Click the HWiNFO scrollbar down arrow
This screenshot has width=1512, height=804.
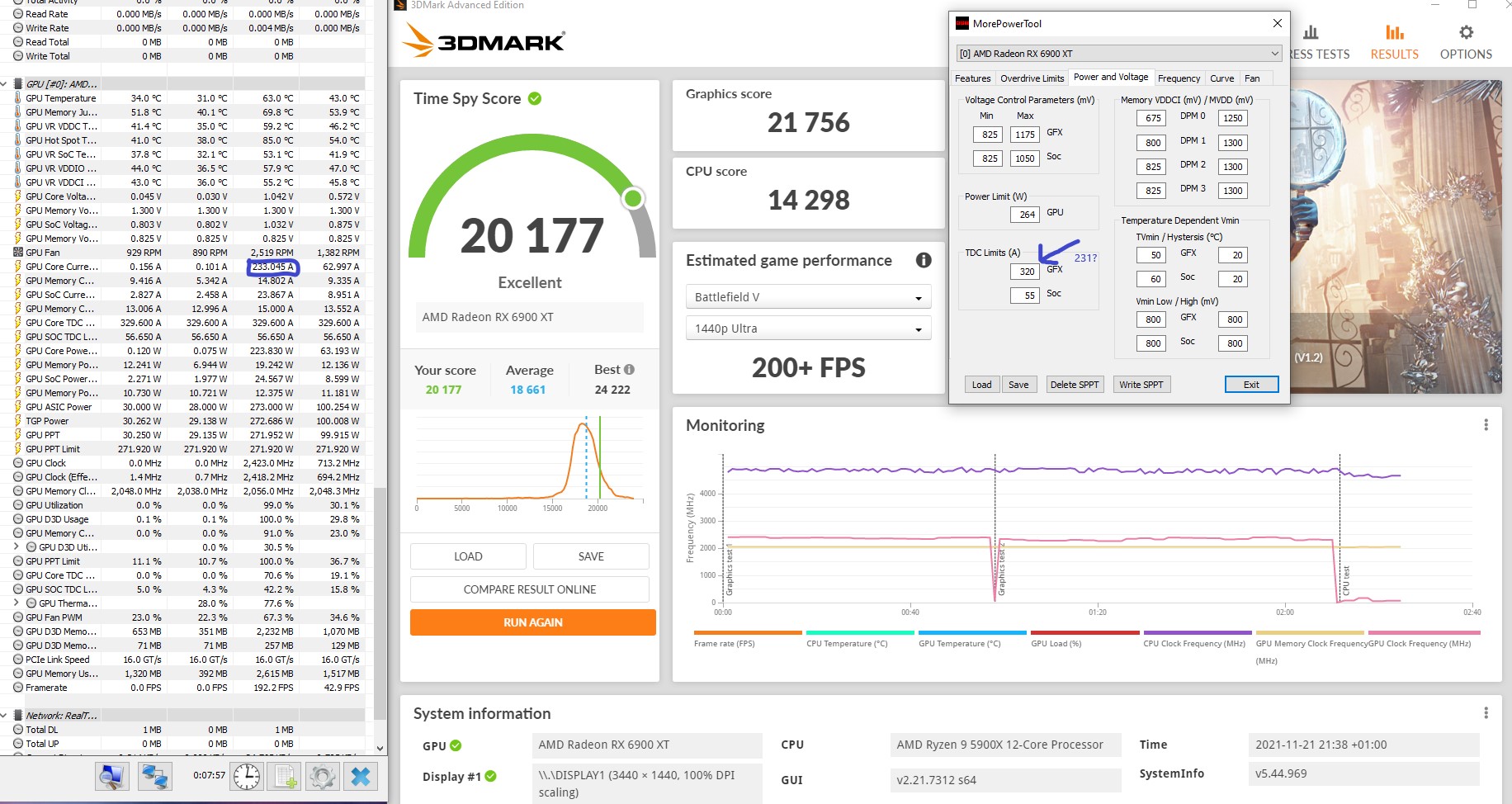point(380,749)
